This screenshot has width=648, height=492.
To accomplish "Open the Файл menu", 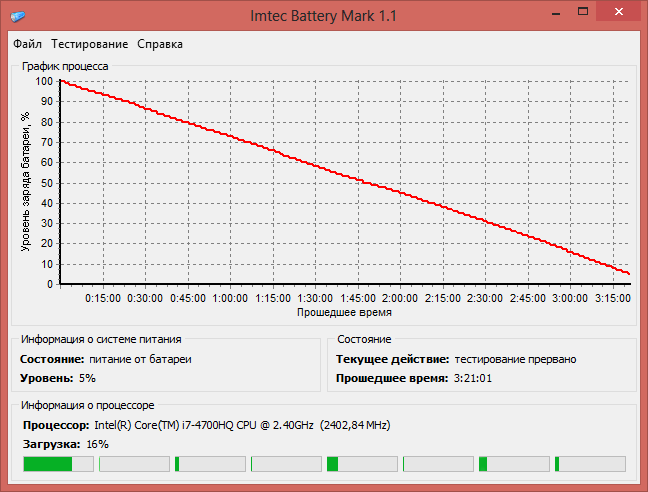I will [27, 44].
